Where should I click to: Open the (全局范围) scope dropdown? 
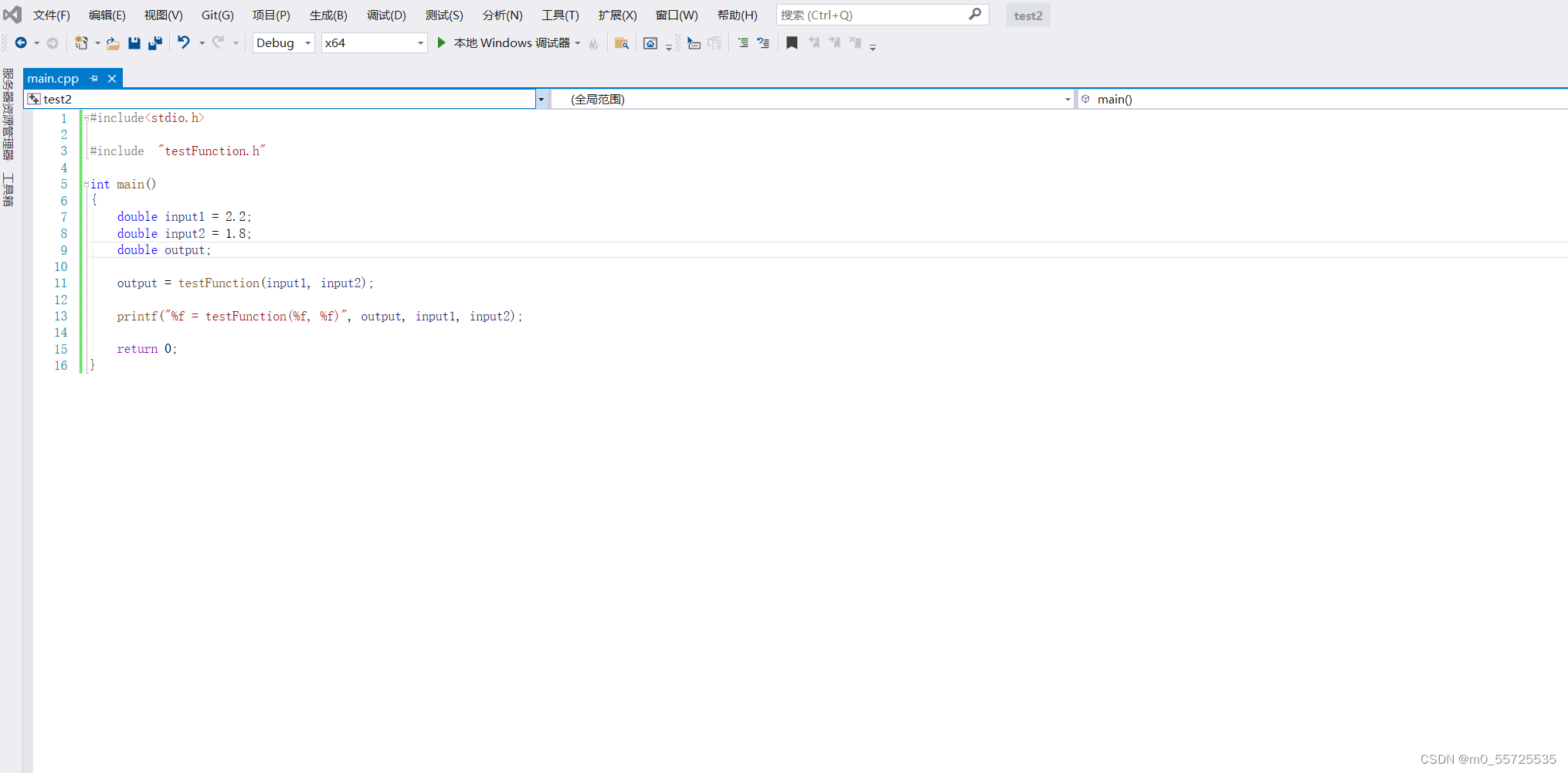pos(1067,99)
